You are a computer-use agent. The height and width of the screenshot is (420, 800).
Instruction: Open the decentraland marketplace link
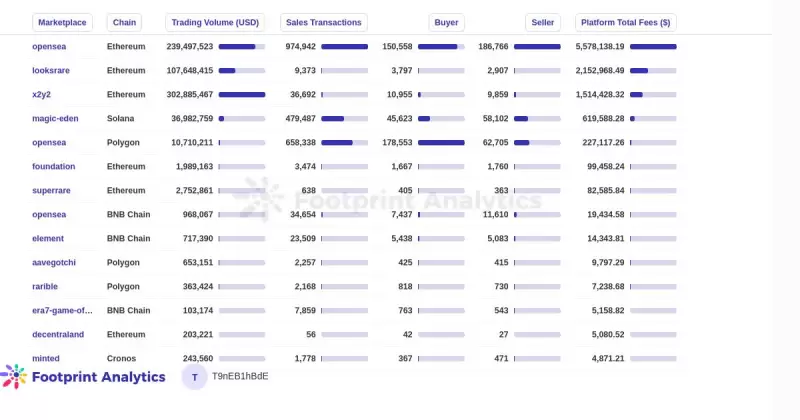click(59, 334)
